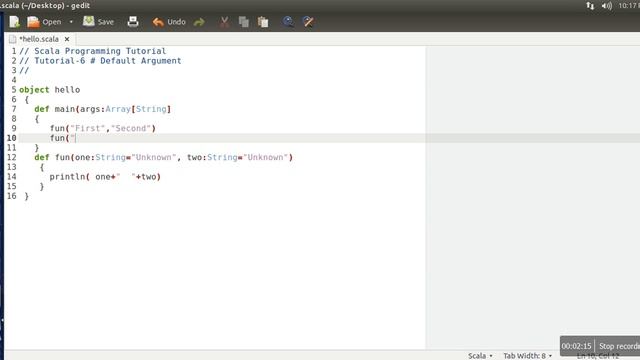Open the network indicator in top panel
This screenshot has width=640, height=360.
point(590,6)
